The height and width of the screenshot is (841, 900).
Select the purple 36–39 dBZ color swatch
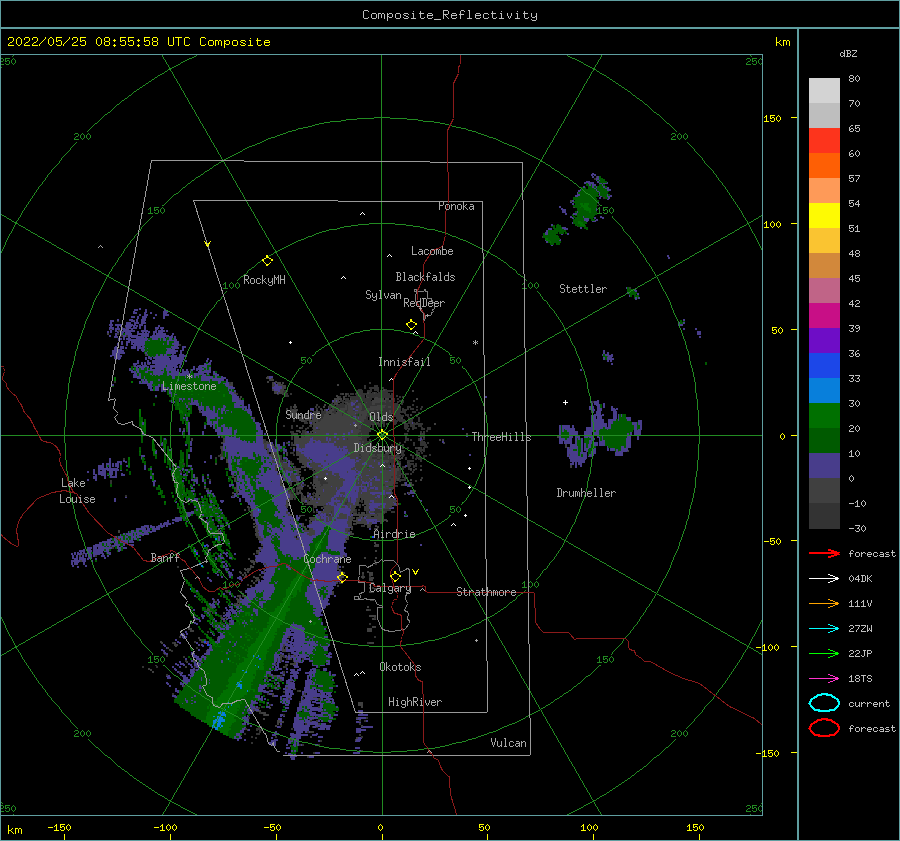coord(824,341)
